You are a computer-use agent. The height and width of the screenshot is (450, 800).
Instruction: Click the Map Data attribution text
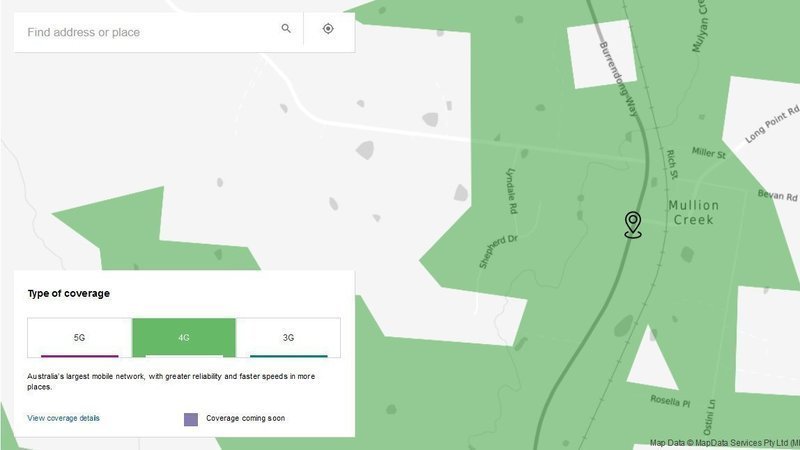pos(724,443)
